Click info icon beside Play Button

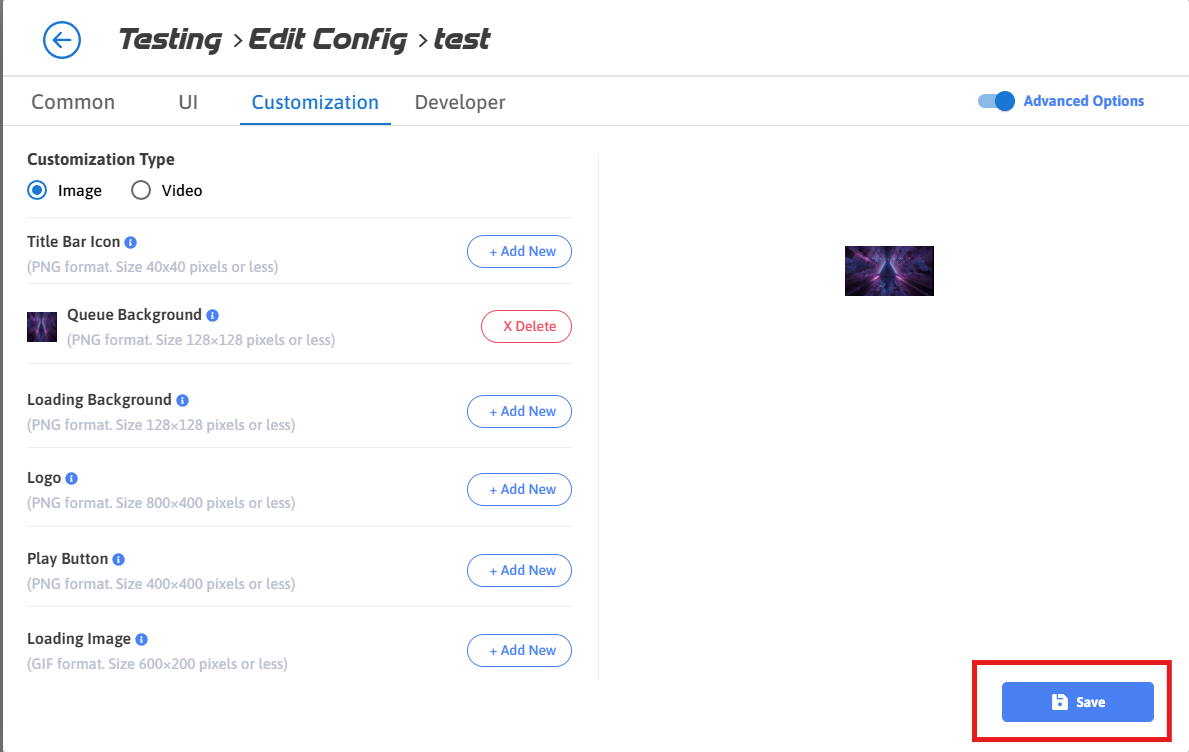point(119,559)
